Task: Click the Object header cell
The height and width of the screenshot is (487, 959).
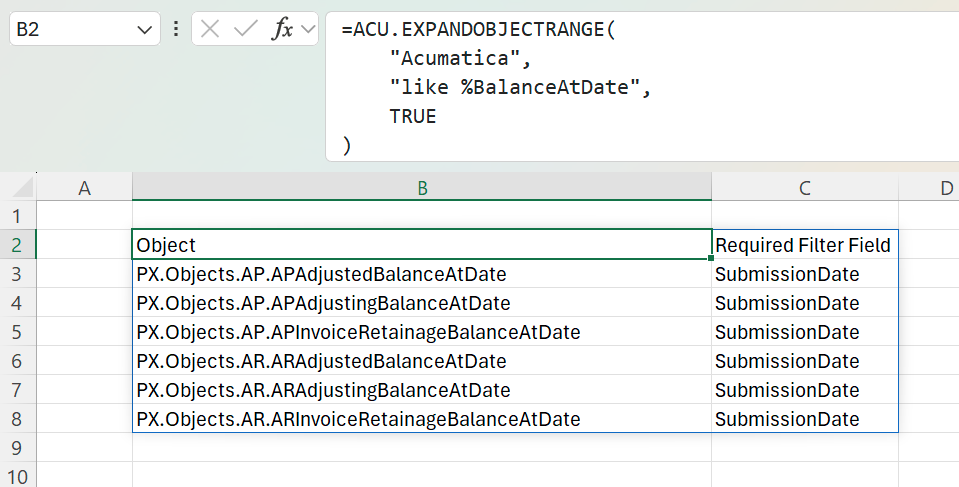Action: [x=422, y=245]
